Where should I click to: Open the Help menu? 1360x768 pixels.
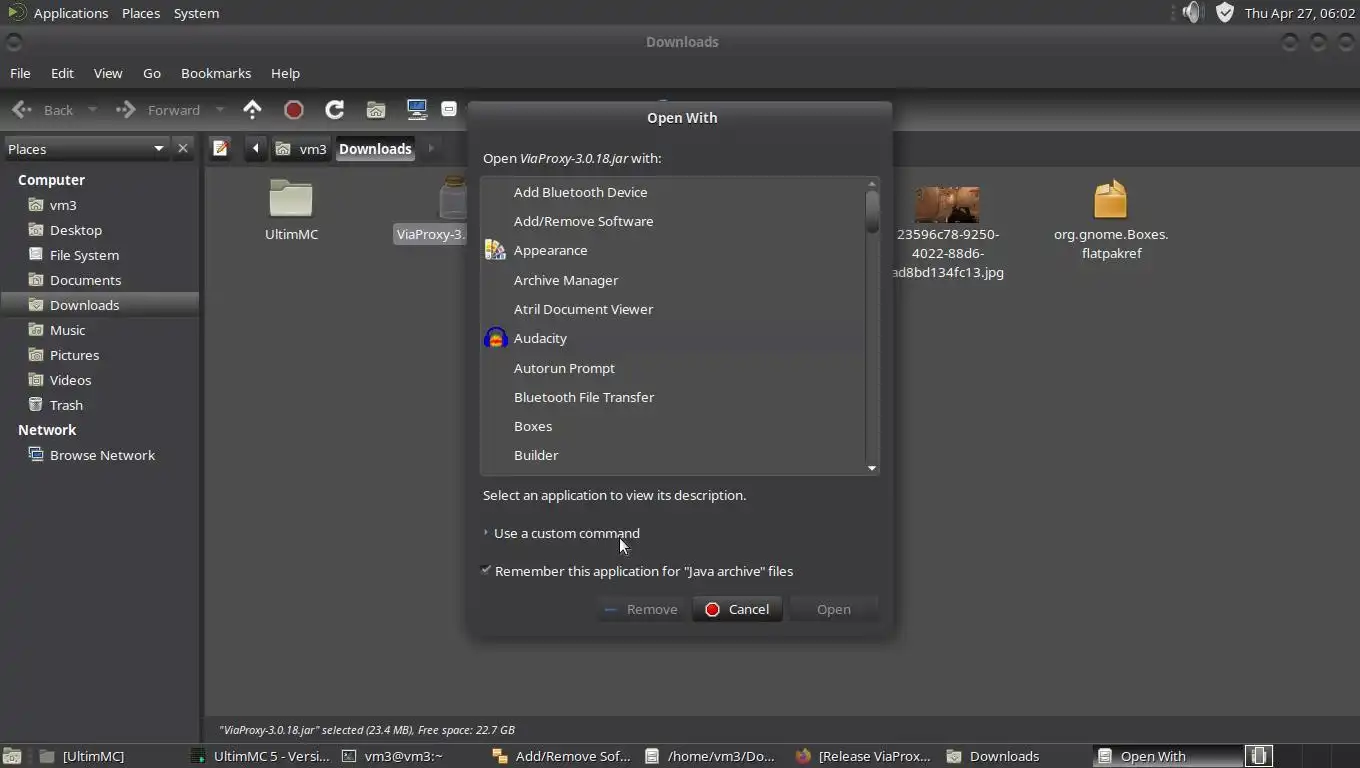(285, 73)
